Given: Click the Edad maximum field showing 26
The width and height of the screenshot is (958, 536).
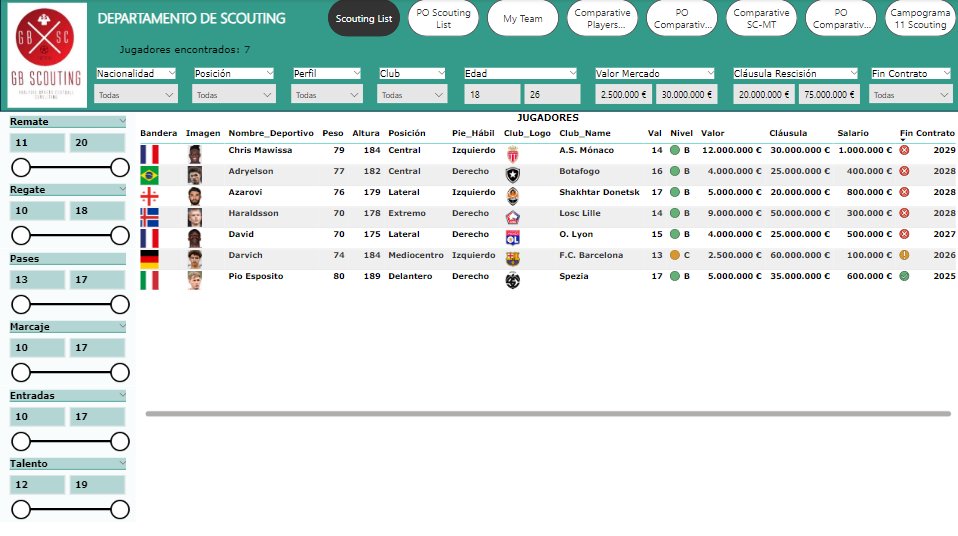Looking at the screenshot, I should click(x=552, y=95).
